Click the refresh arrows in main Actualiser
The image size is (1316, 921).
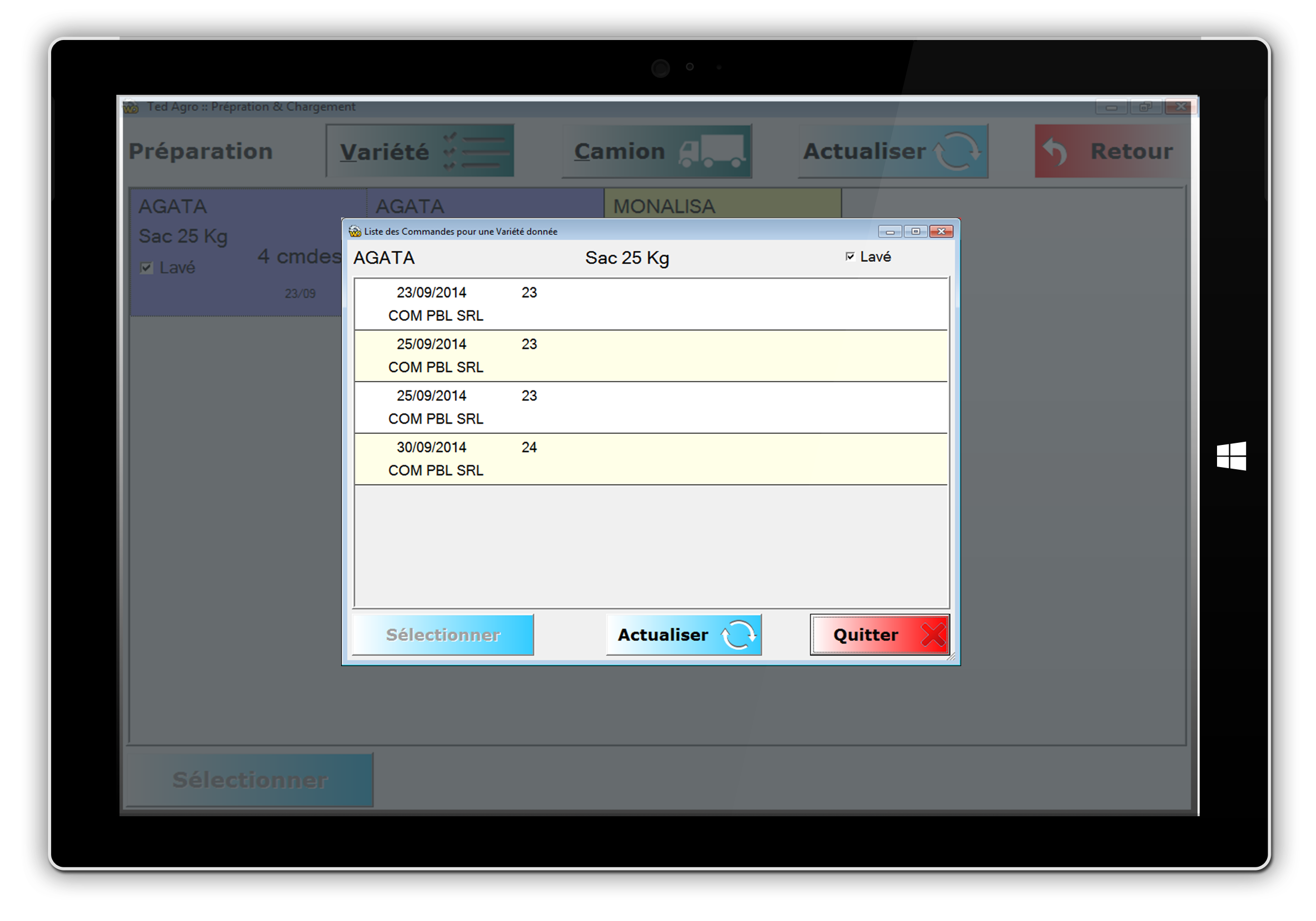[956, 152]
